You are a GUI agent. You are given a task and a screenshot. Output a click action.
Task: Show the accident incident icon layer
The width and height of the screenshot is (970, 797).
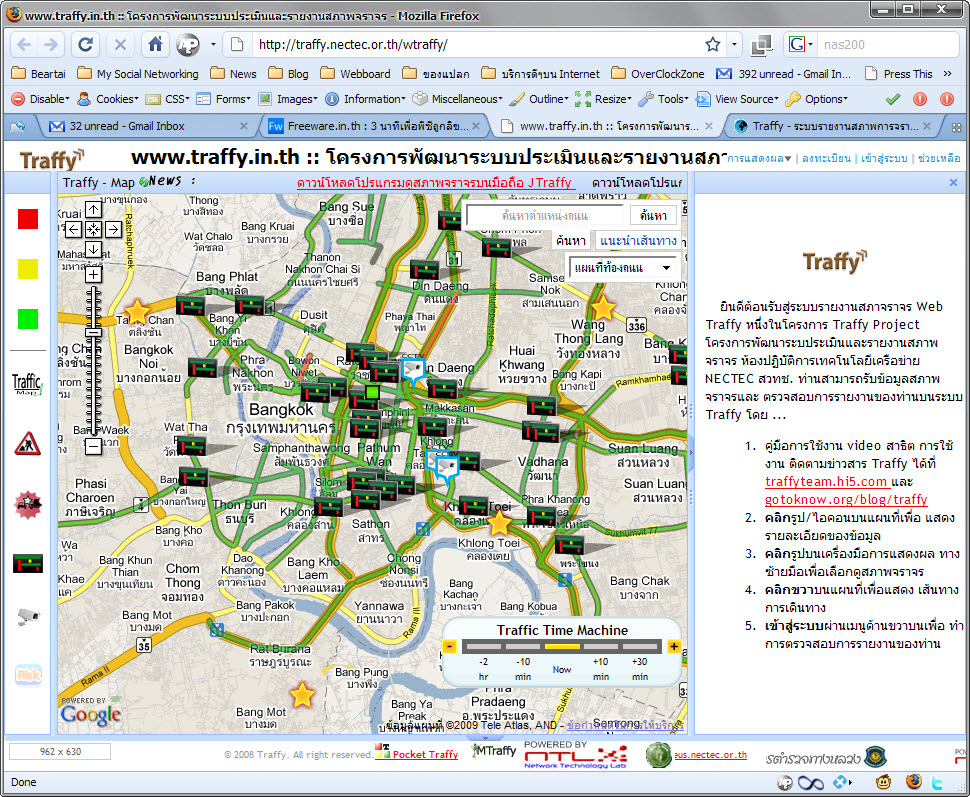28,504
